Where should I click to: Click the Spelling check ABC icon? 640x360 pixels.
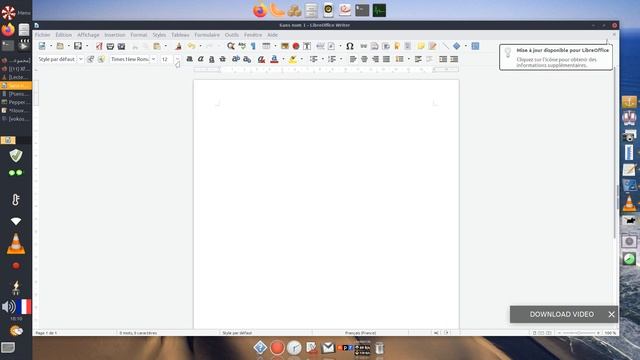pos(242,46)
